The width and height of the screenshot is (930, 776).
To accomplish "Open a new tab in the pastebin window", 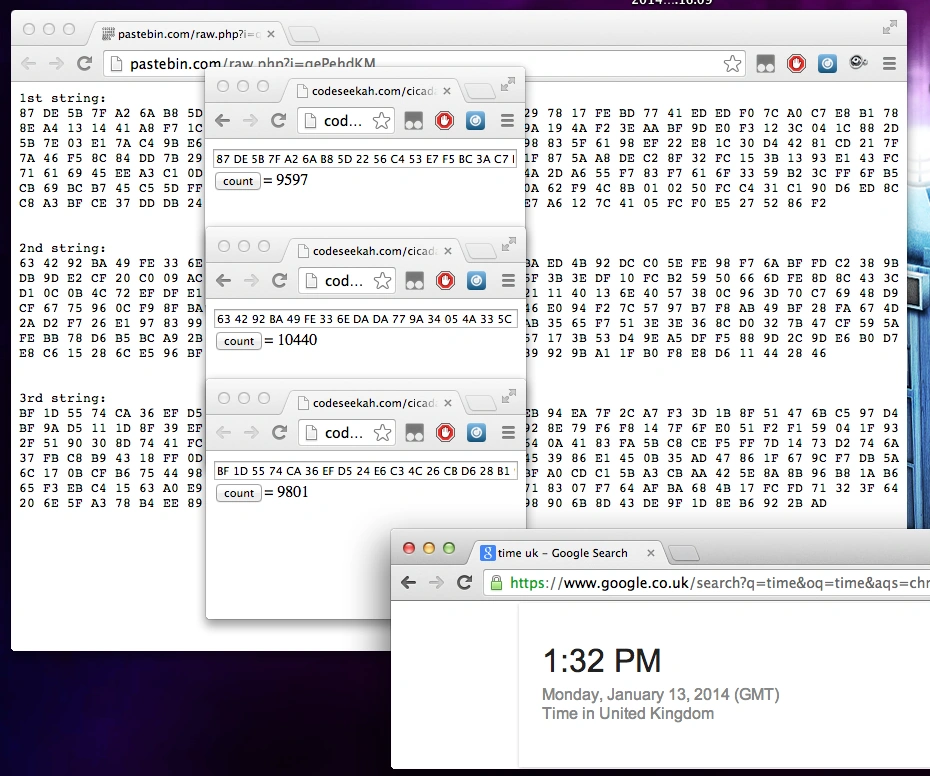I will [304, 35].
